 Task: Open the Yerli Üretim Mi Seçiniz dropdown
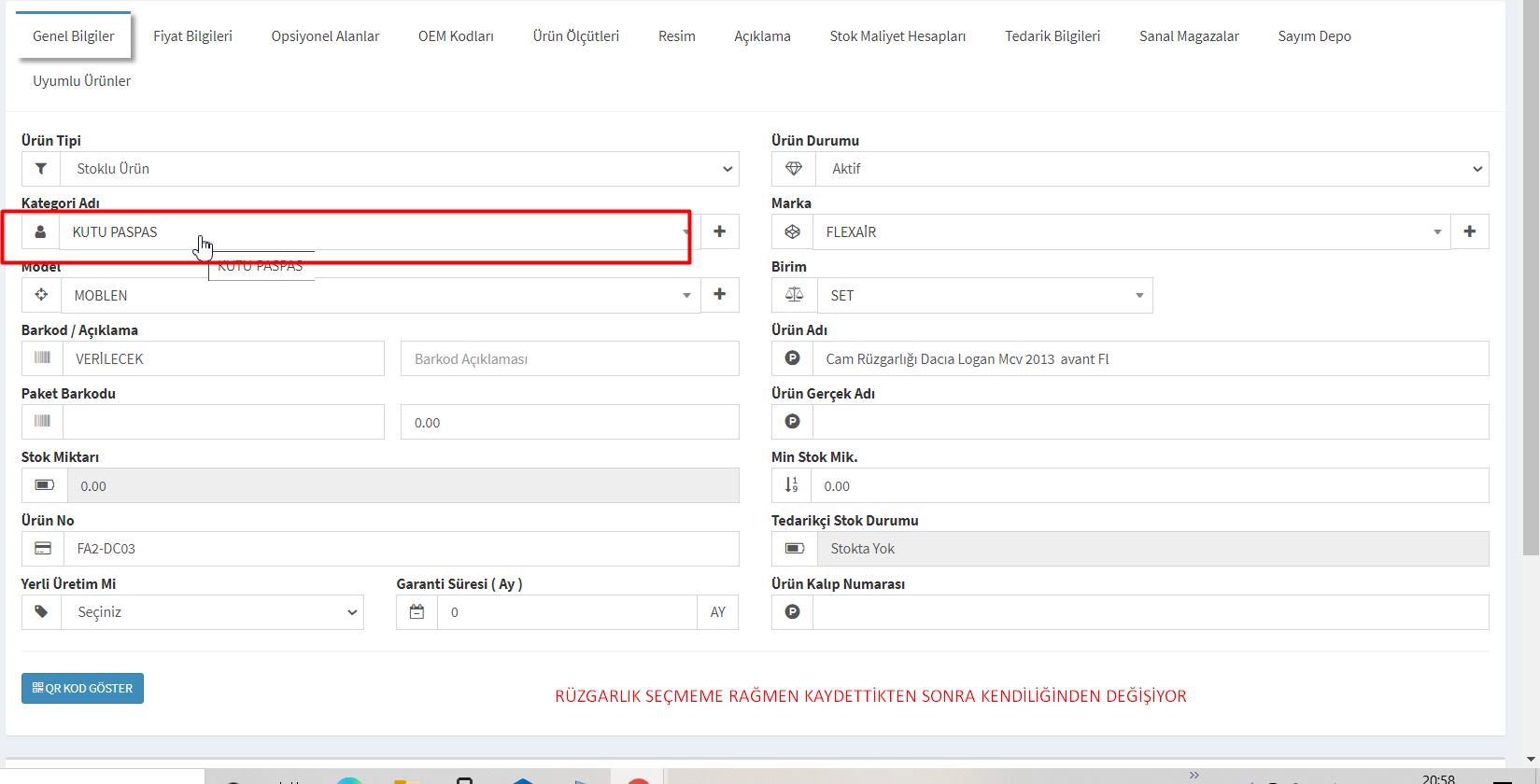click(x=213, y=612)
